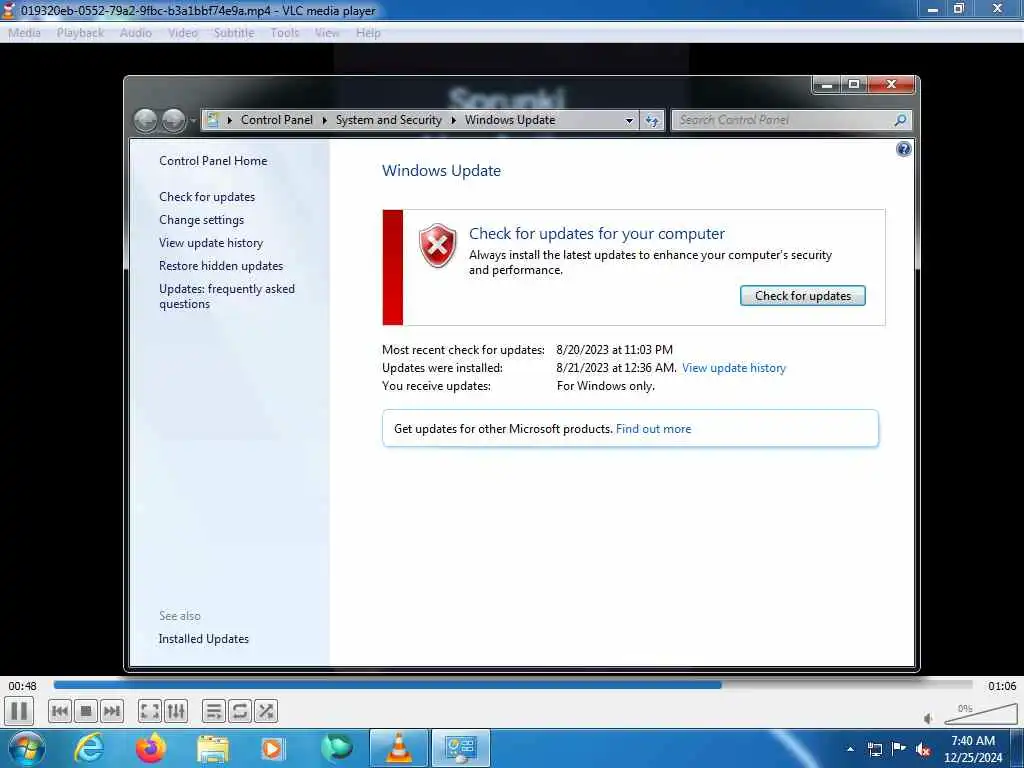Mute audio via the speaker icon

[929, 718]
